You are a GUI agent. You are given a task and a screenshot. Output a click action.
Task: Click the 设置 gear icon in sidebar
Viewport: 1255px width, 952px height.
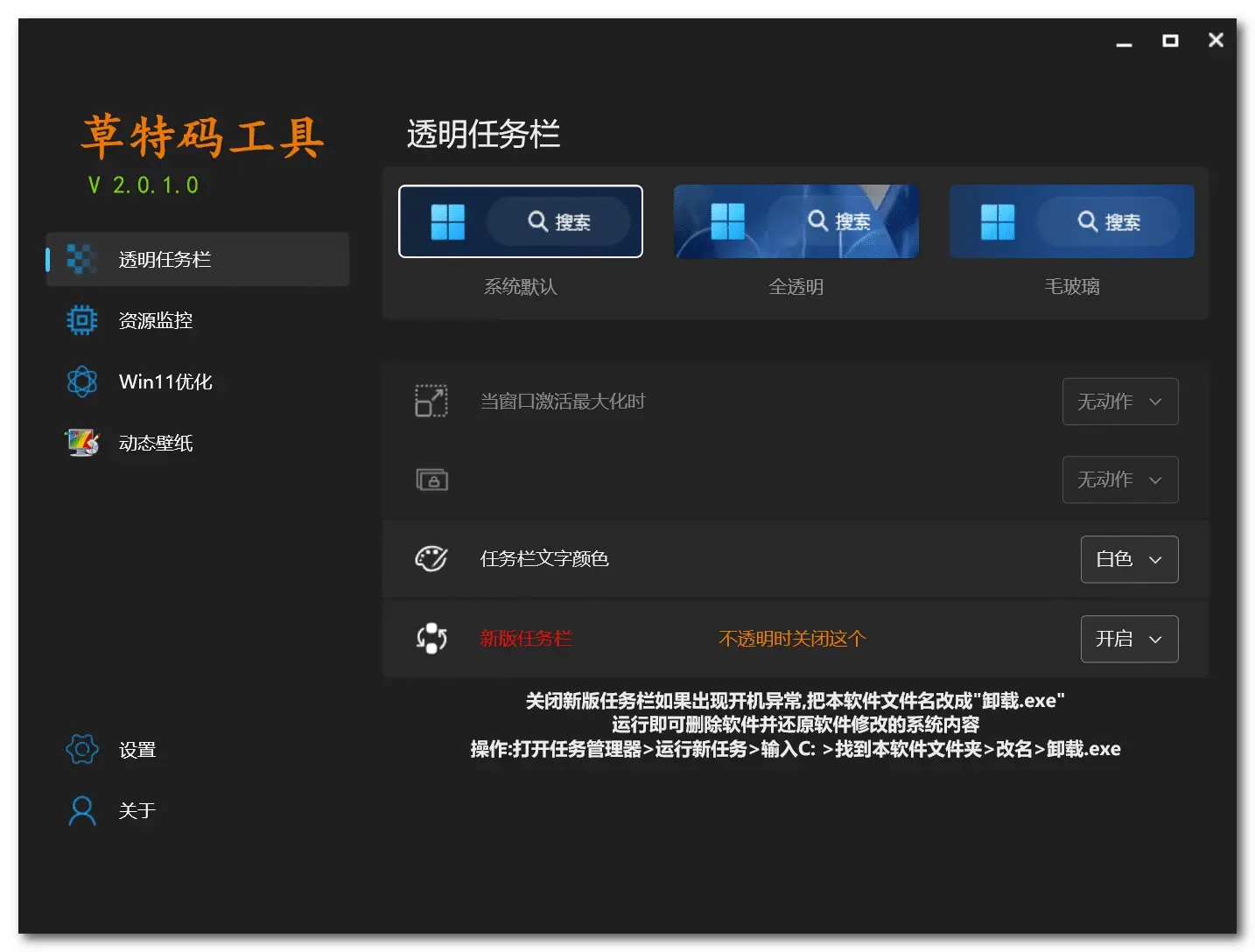tap(81, 750)
